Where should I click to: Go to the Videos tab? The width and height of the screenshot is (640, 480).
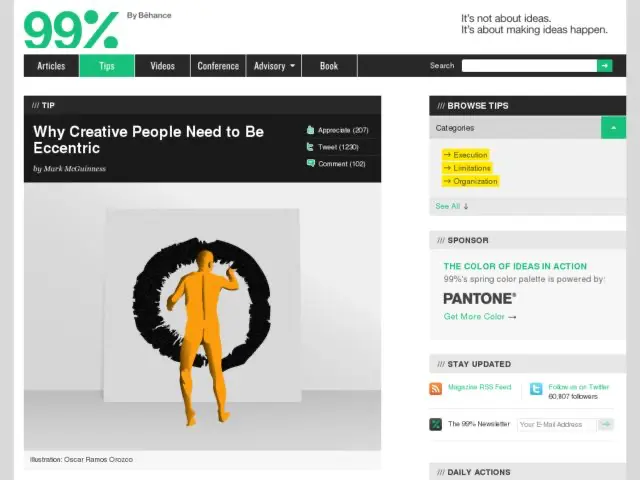[x=163, y=66]
